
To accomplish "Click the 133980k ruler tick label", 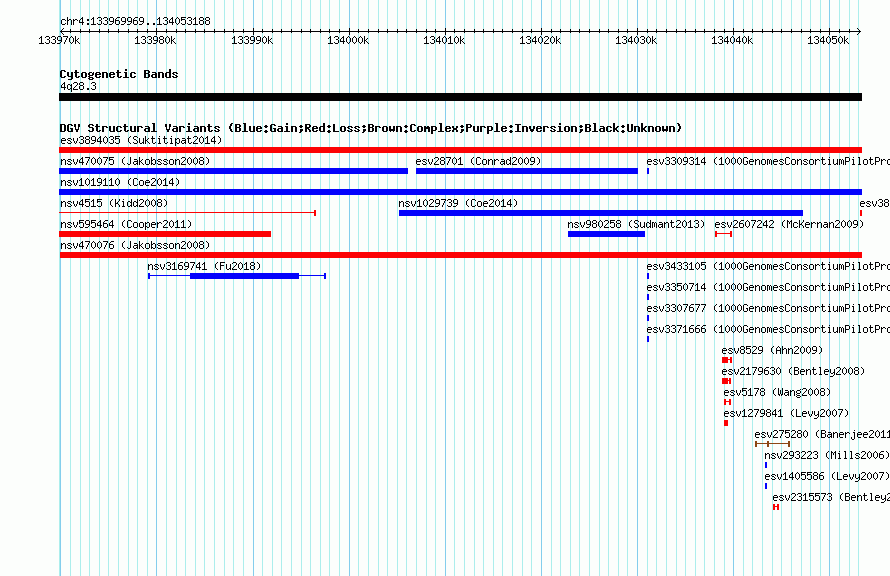I will click(x=155, y=40).
